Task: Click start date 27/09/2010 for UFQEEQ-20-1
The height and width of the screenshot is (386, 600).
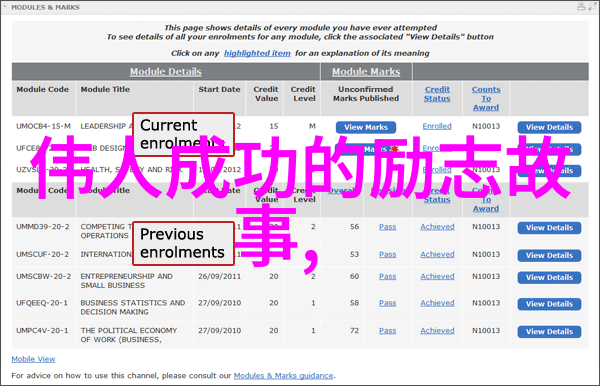Action: (x=219, y=303)
